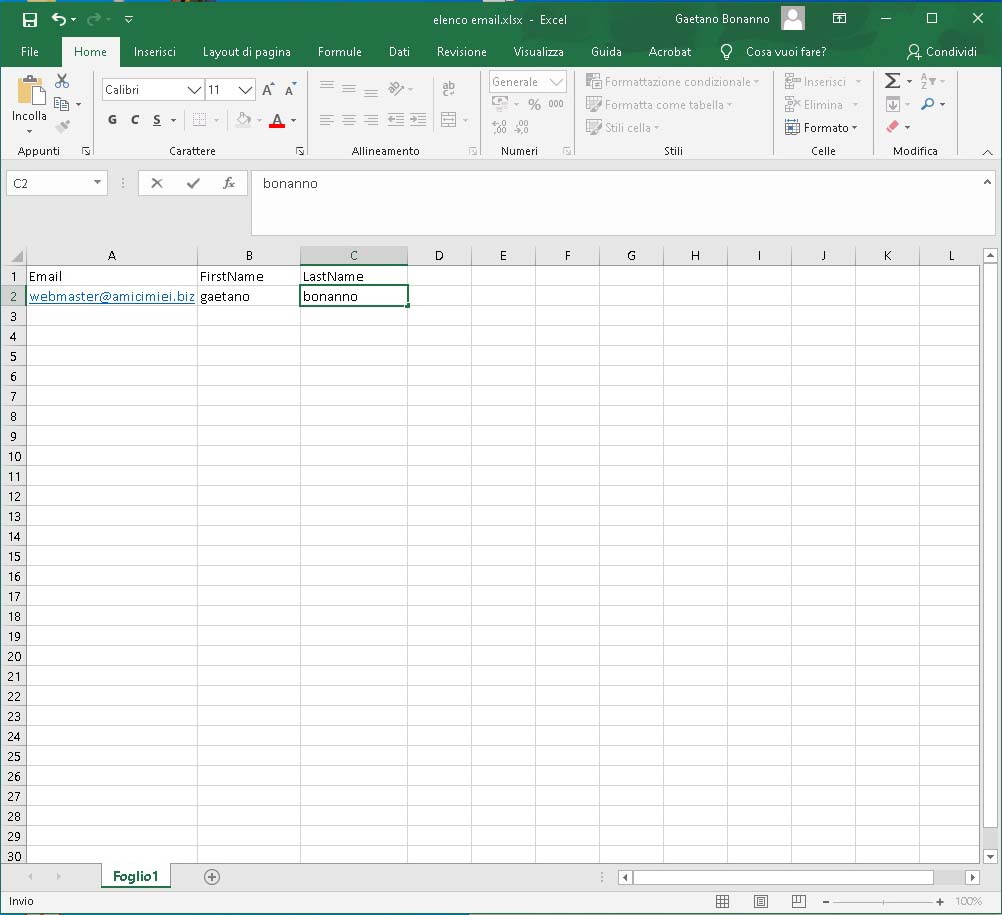
Task: Select the format painter brush
Action: pos(63,127)
